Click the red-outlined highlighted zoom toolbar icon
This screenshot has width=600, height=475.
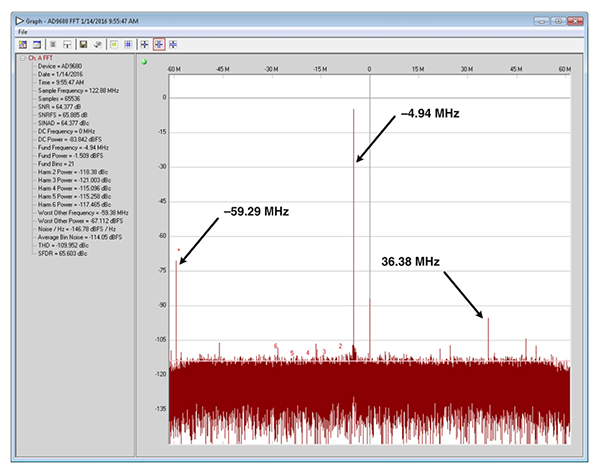159,44
